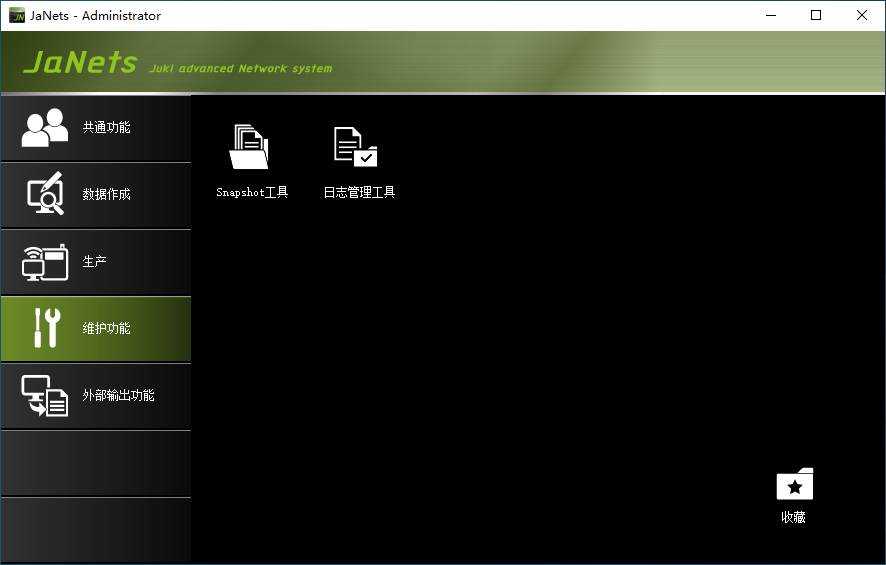Click the 日志管理工具 text label
The height and width of the screenshot is (565, 886).
pos(359,193)
